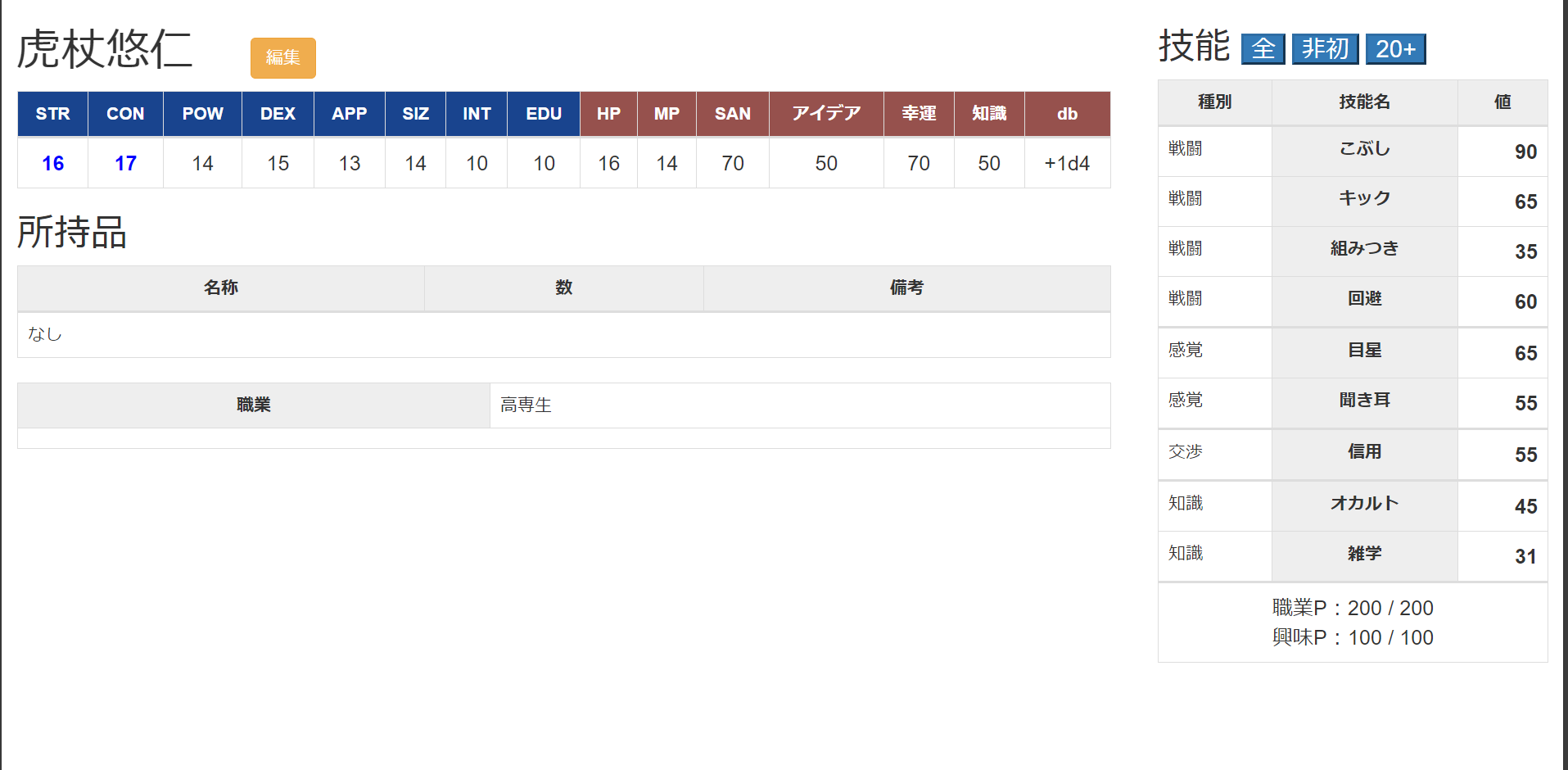Click the アイデア column header
This screenshot has height=770, width=1568.
tap(826, 114)
